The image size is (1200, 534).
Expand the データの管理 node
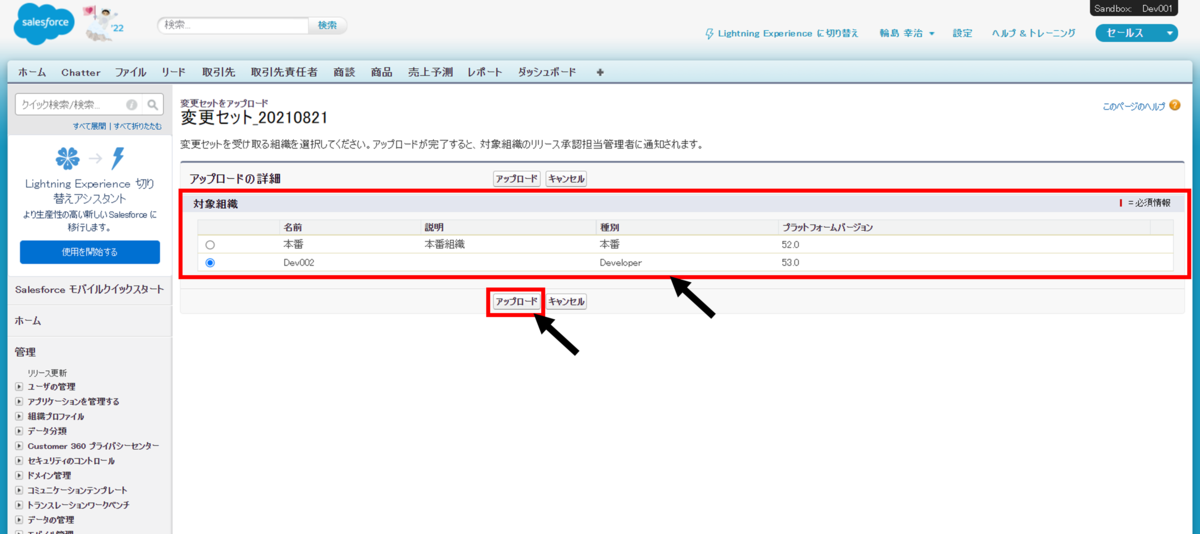tap(19, 520)
